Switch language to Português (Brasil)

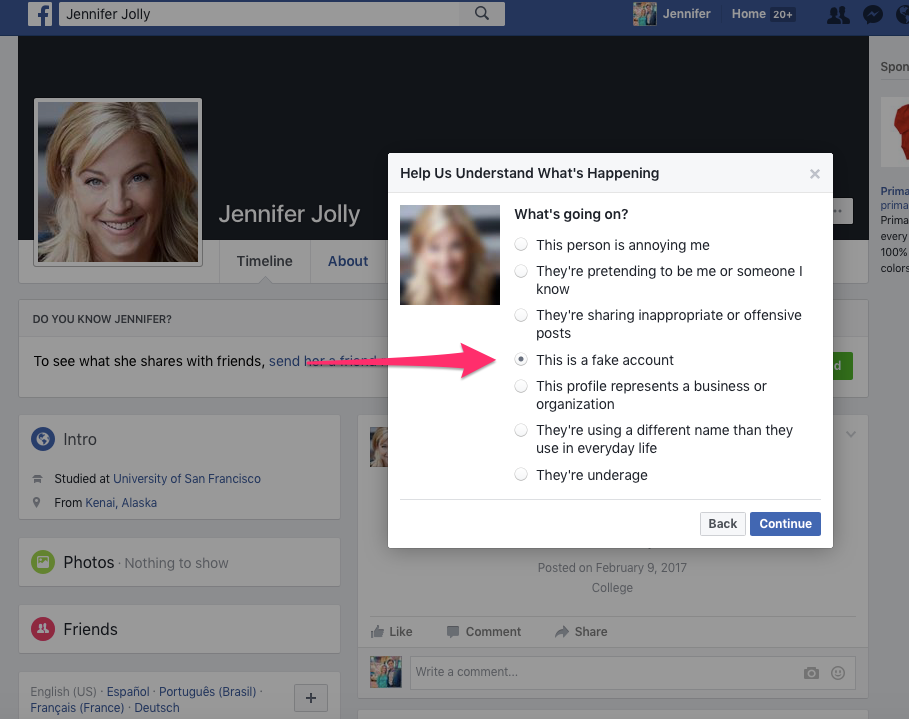tap(208, 692)
